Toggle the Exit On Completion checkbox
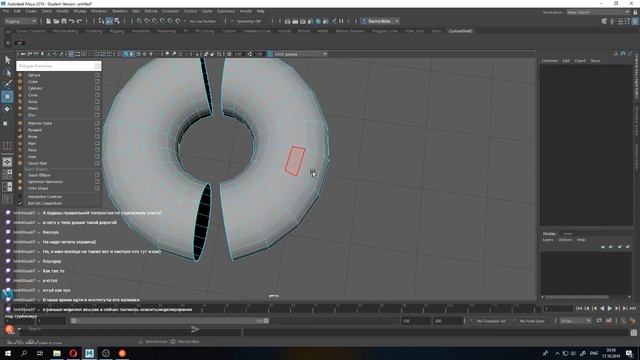 (x=20, y=203)
